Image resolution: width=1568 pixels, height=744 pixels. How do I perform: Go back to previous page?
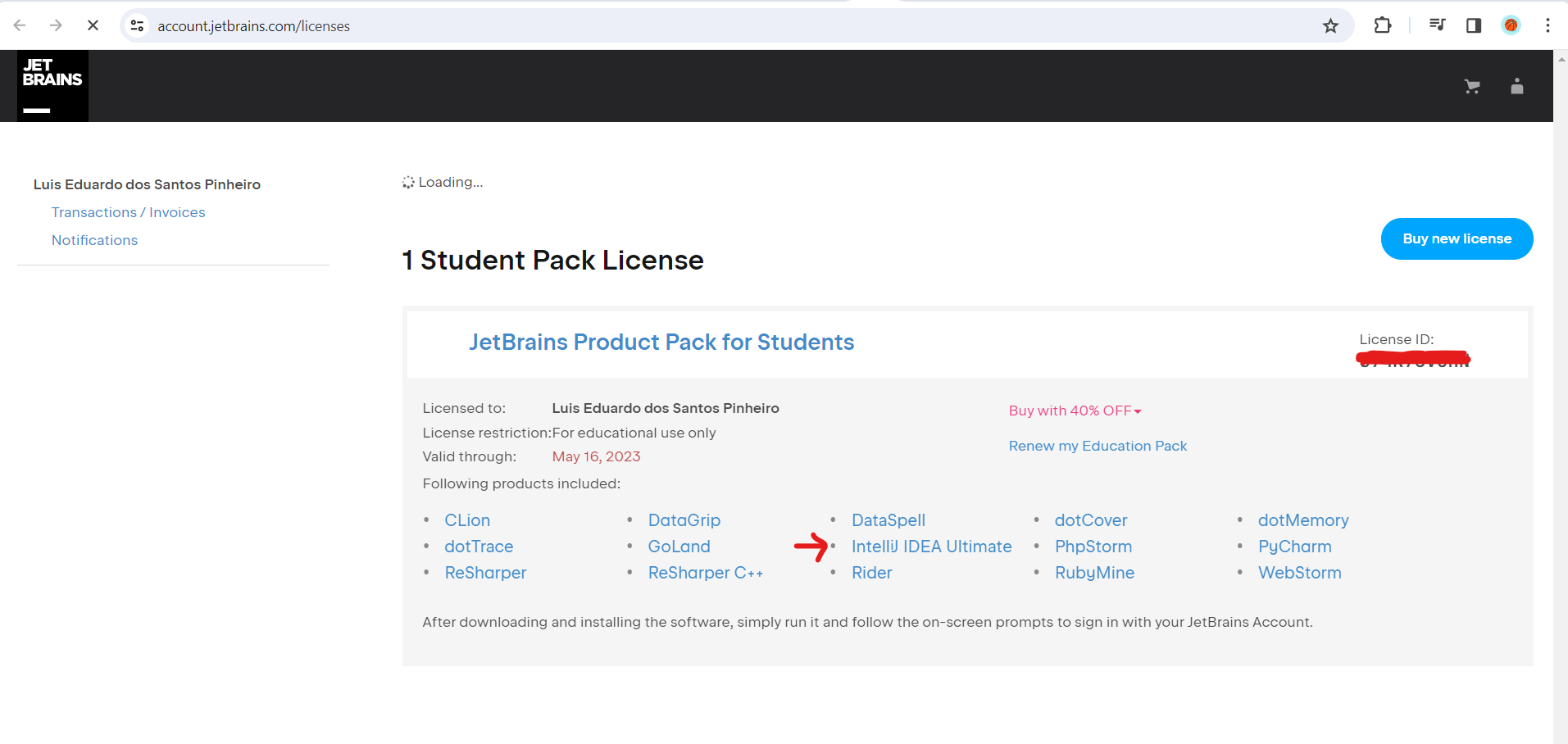pos(20,25)
